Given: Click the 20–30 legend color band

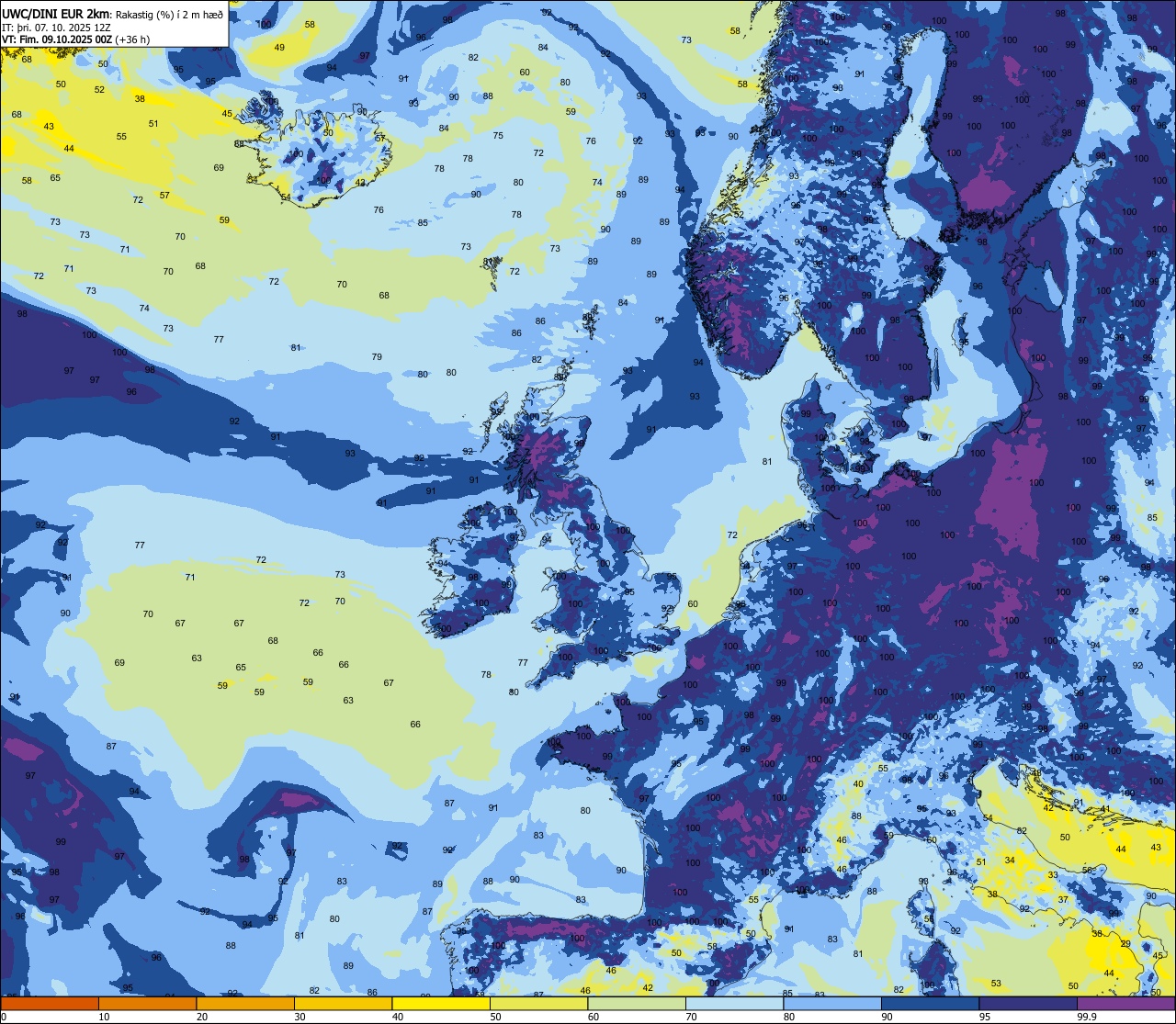Looking at the screenshot, I should pos(245,1003).
